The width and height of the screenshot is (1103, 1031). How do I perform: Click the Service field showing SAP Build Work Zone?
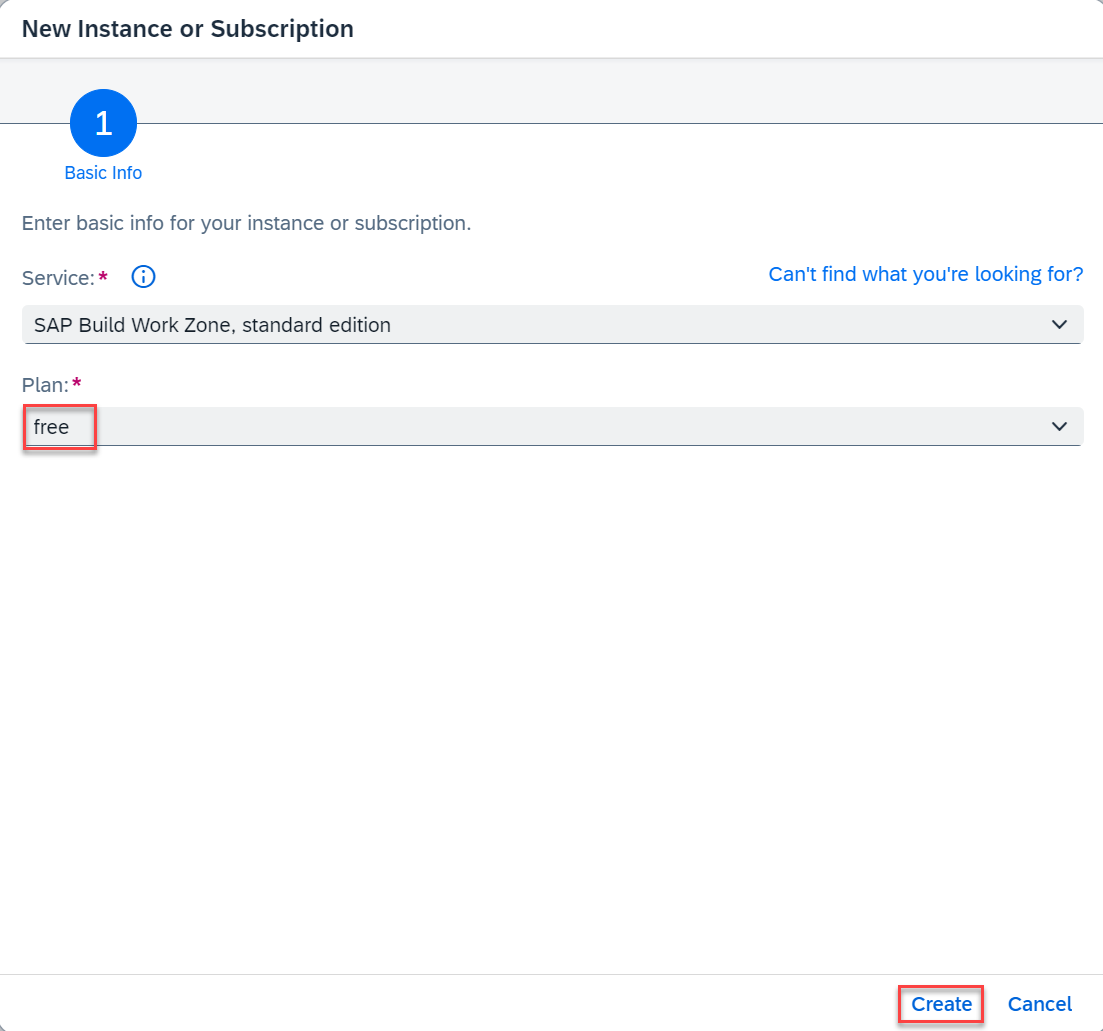pyautogui.click(x=552, y=324)
